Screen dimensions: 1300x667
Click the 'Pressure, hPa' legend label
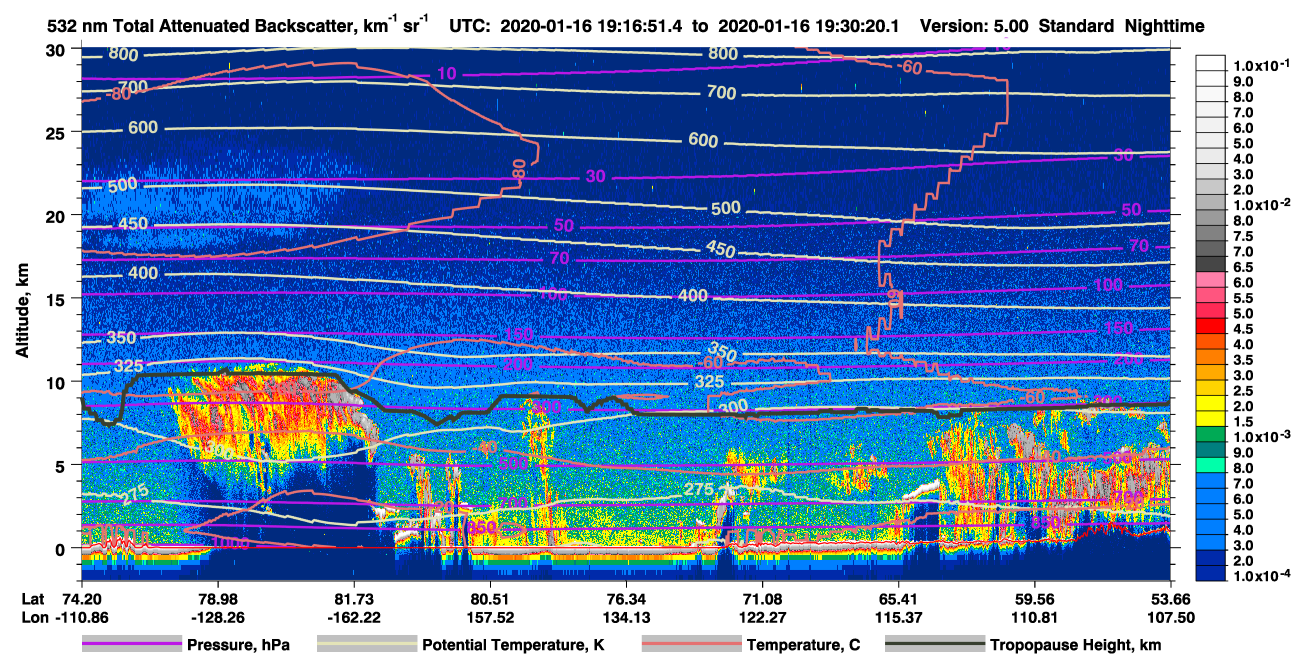[239, 645]
